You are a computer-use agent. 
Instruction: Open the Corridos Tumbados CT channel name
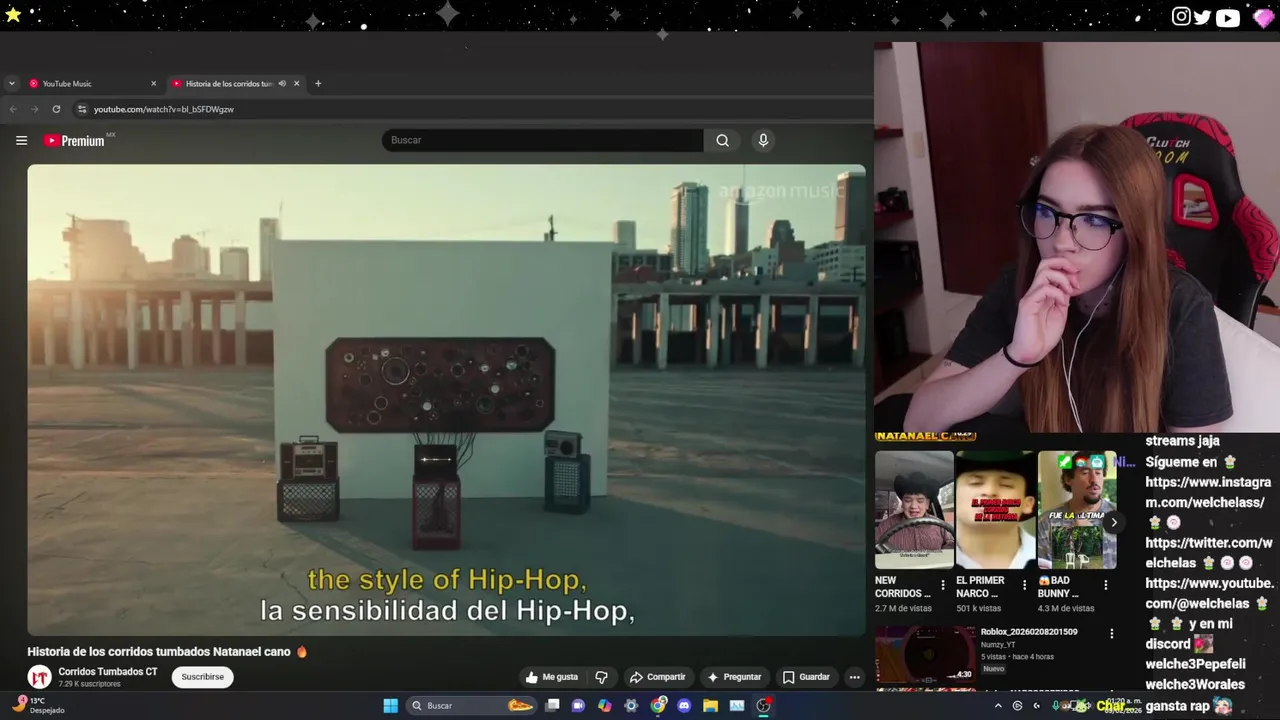(108, 672)
